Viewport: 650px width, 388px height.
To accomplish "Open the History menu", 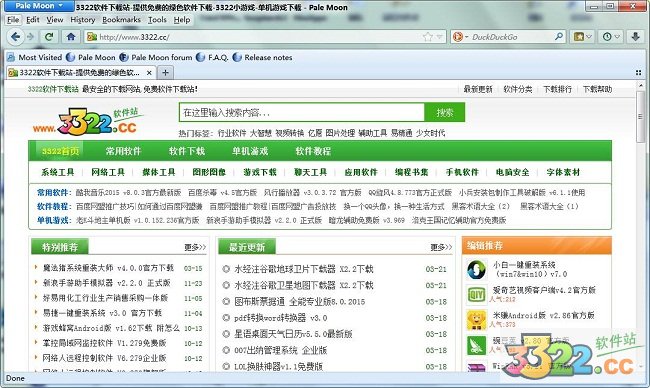I will pos(82,19).
